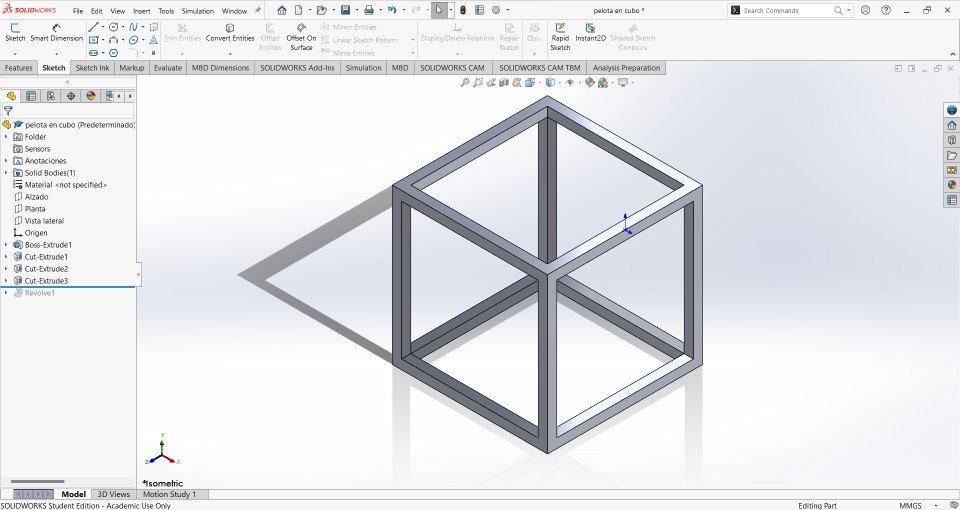960x510 pixels.
Task: Open the DimXpertManager tab
Action: [x=71, y=96]
